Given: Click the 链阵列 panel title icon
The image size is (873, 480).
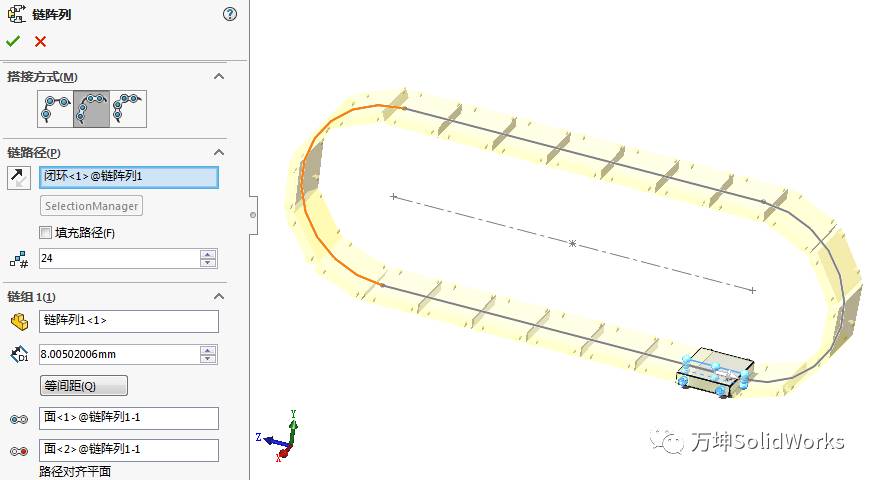Looking at the screenshot, I should click(x=17, y=14).
